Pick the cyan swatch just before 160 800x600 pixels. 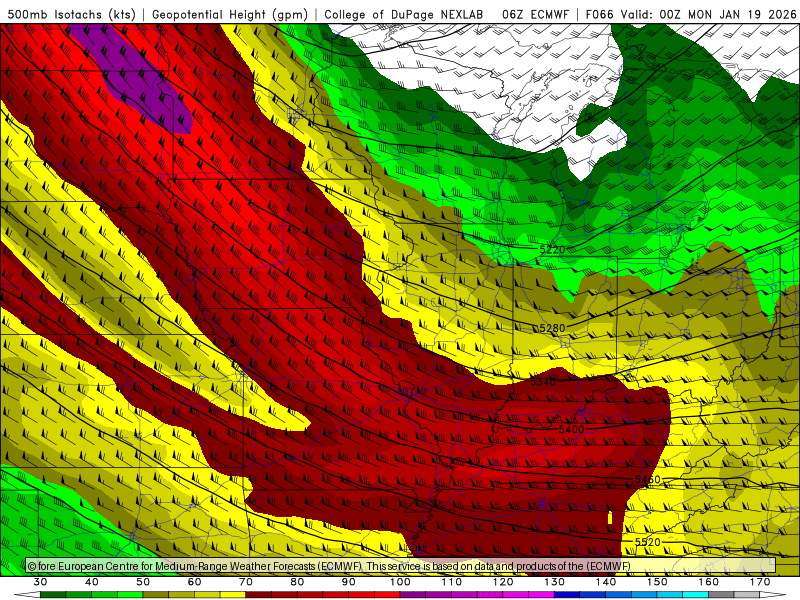pyautogui.click(x=696, y=595)
